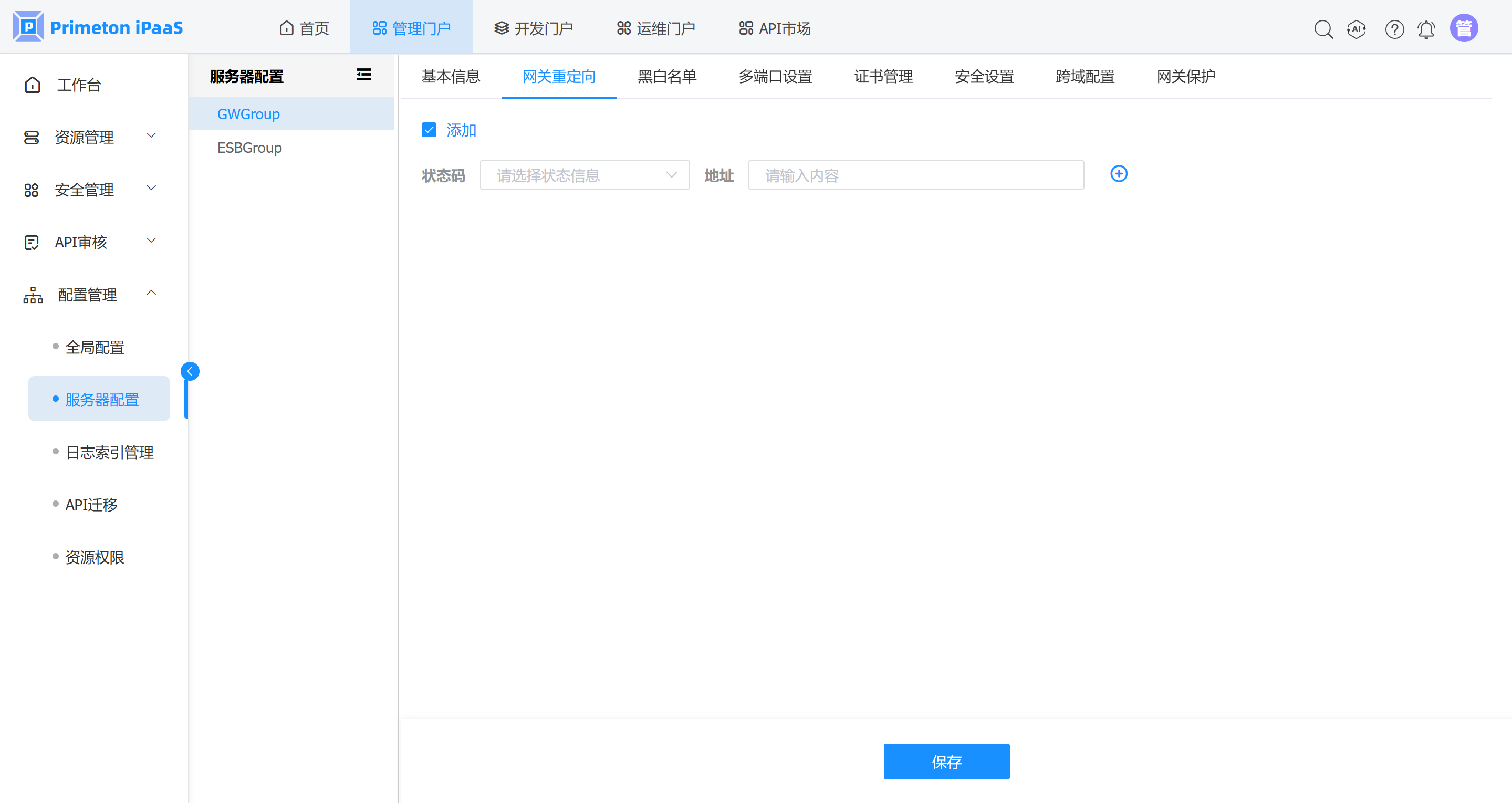Open the notifications bell
The width and height of the screenshot is (1512, 803).
click(1426, 28)
